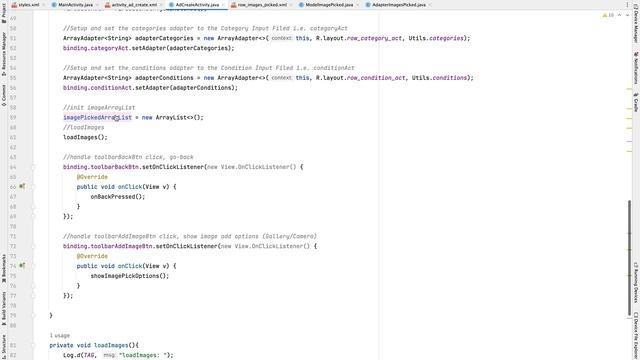Image resolution: width=640 pixels, height=360 pixels.
Task: Click binding.conditionAct.setAdapter line
Action: click(x=150, y=88)
